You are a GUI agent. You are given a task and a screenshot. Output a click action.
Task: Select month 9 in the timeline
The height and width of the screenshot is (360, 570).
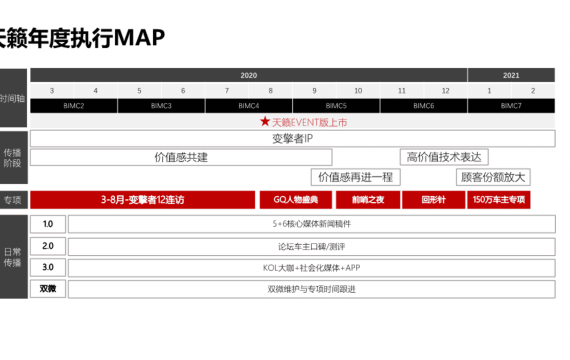click(314, 91)
